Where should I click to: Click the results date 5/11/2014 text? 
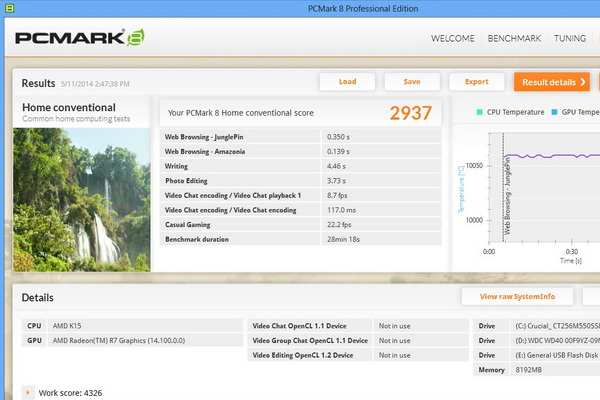click(x=95, y=84)
